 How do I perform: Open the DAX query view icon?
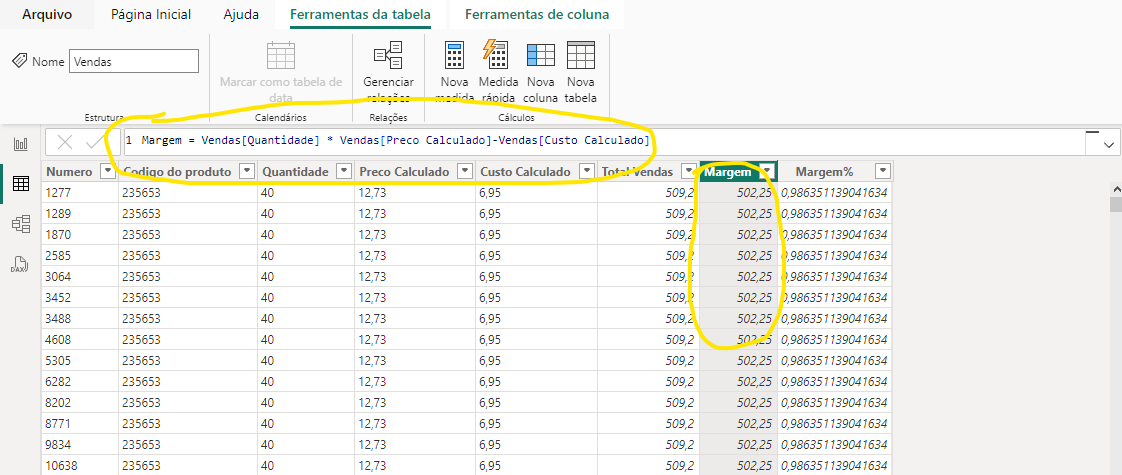coord(21,265)
